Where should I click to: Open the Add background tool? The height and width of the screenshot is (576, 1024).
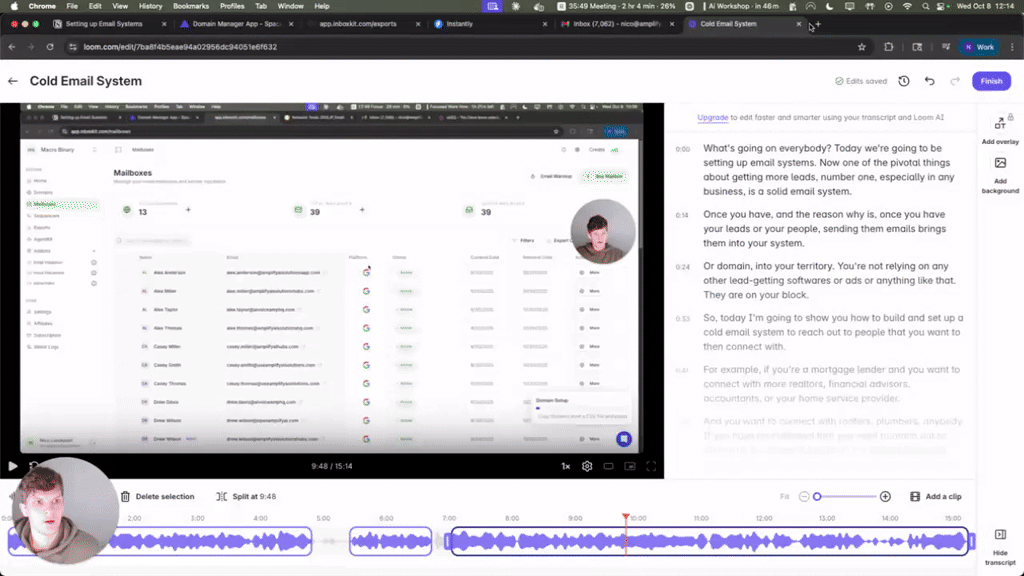1000,175
